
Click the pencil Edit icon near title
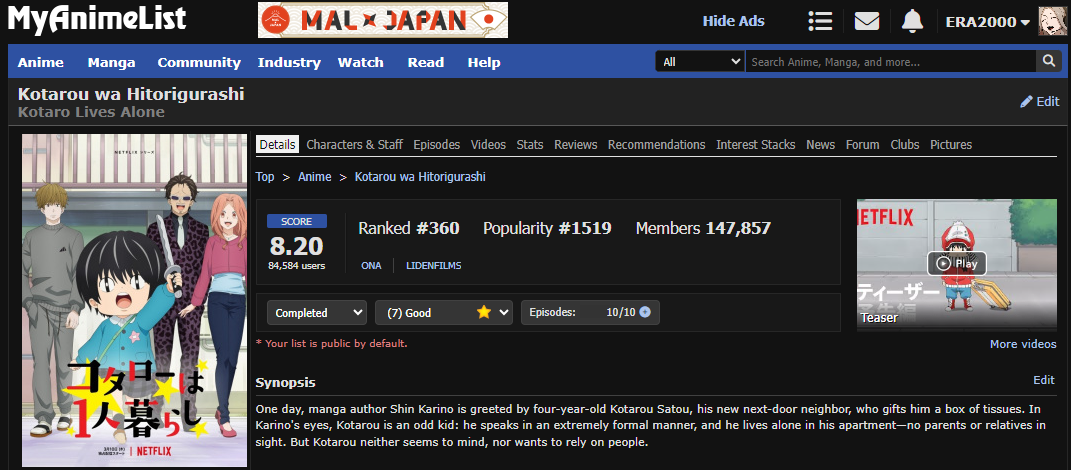(1040, 102)
